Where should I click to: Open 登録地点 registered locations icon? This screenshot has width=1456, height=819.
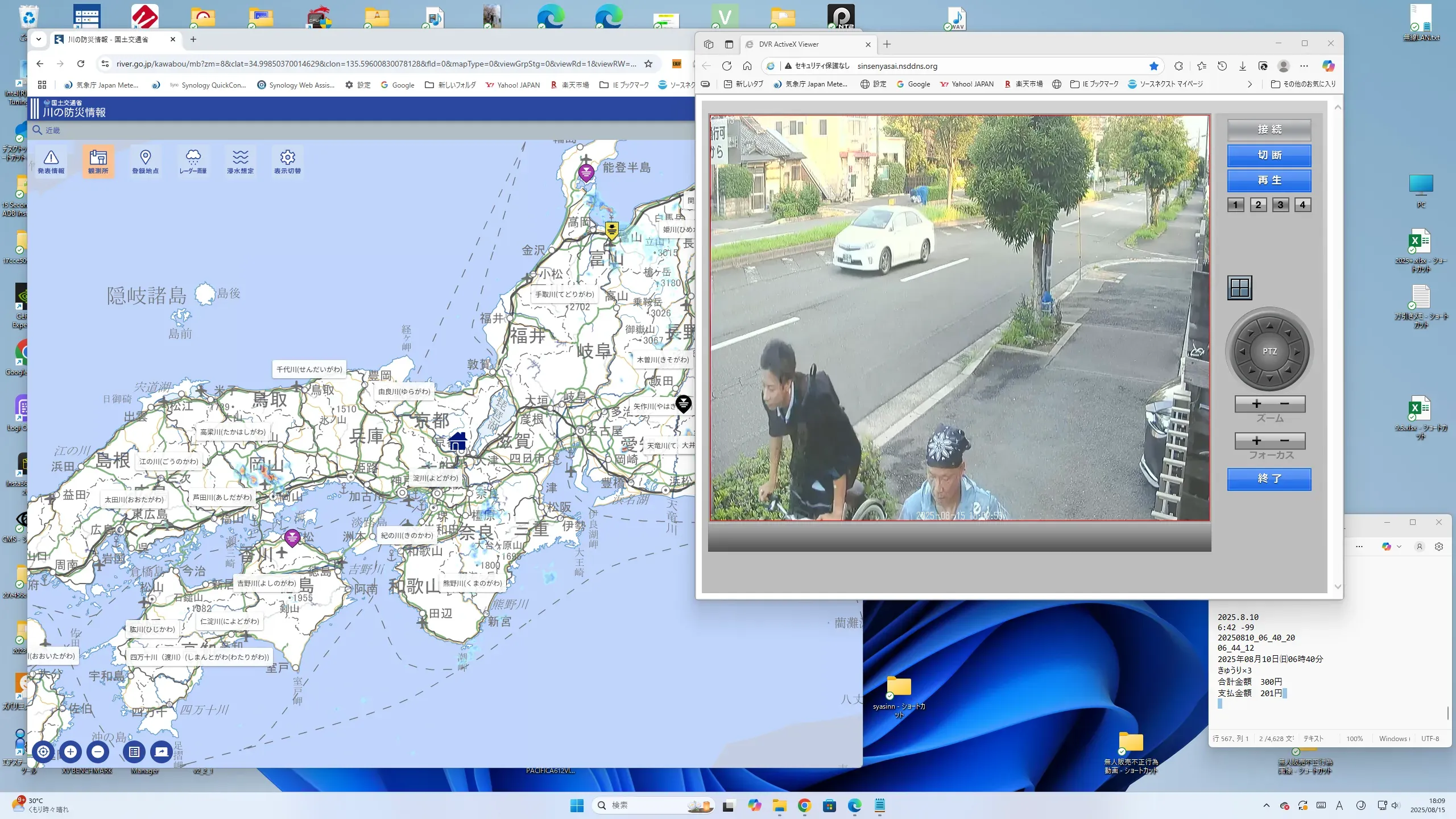[145, 162]
